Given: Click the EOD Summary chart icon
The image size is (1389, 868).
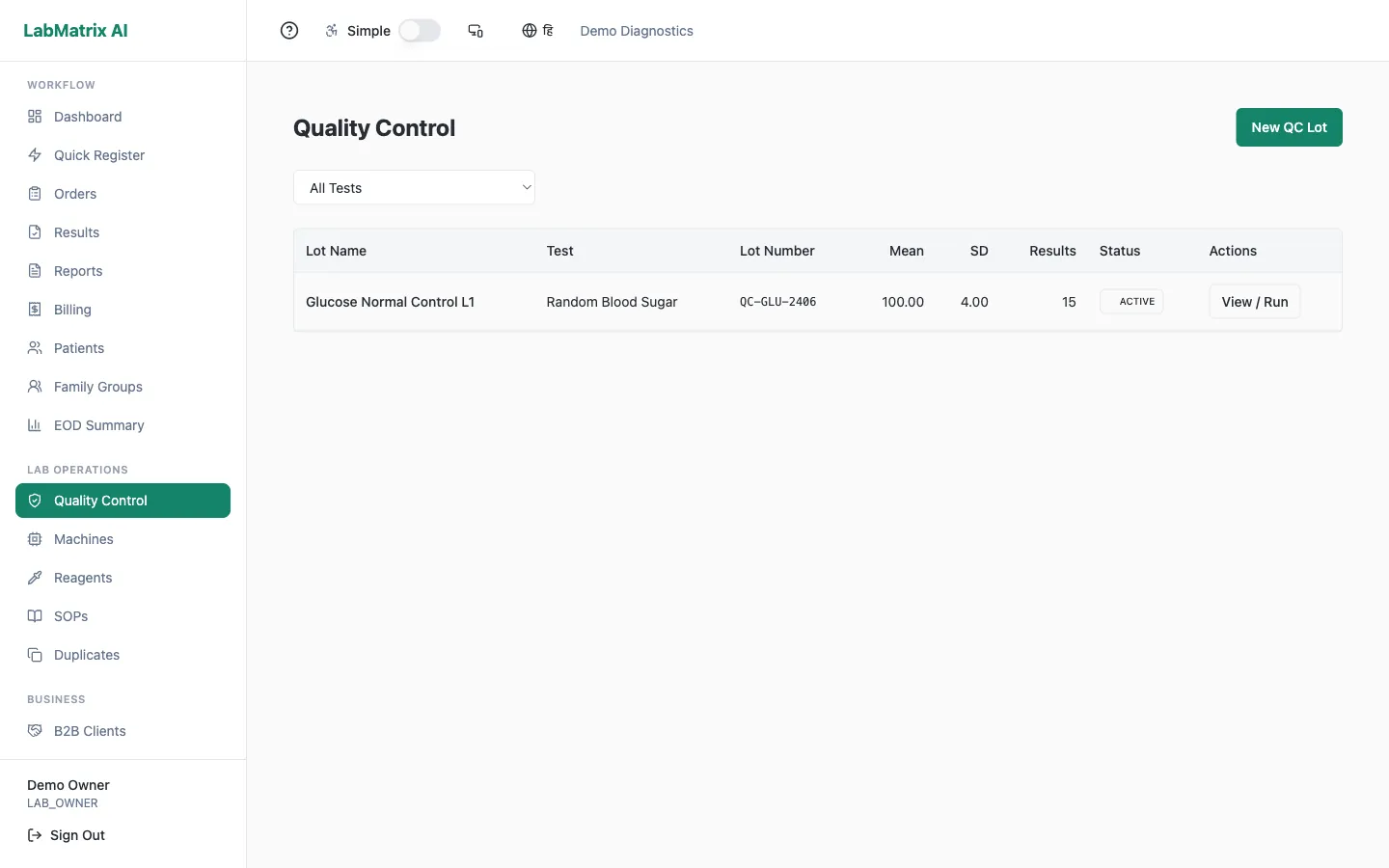Looking at the screenshot, I should pyautogui.click(x=35, y=425).
